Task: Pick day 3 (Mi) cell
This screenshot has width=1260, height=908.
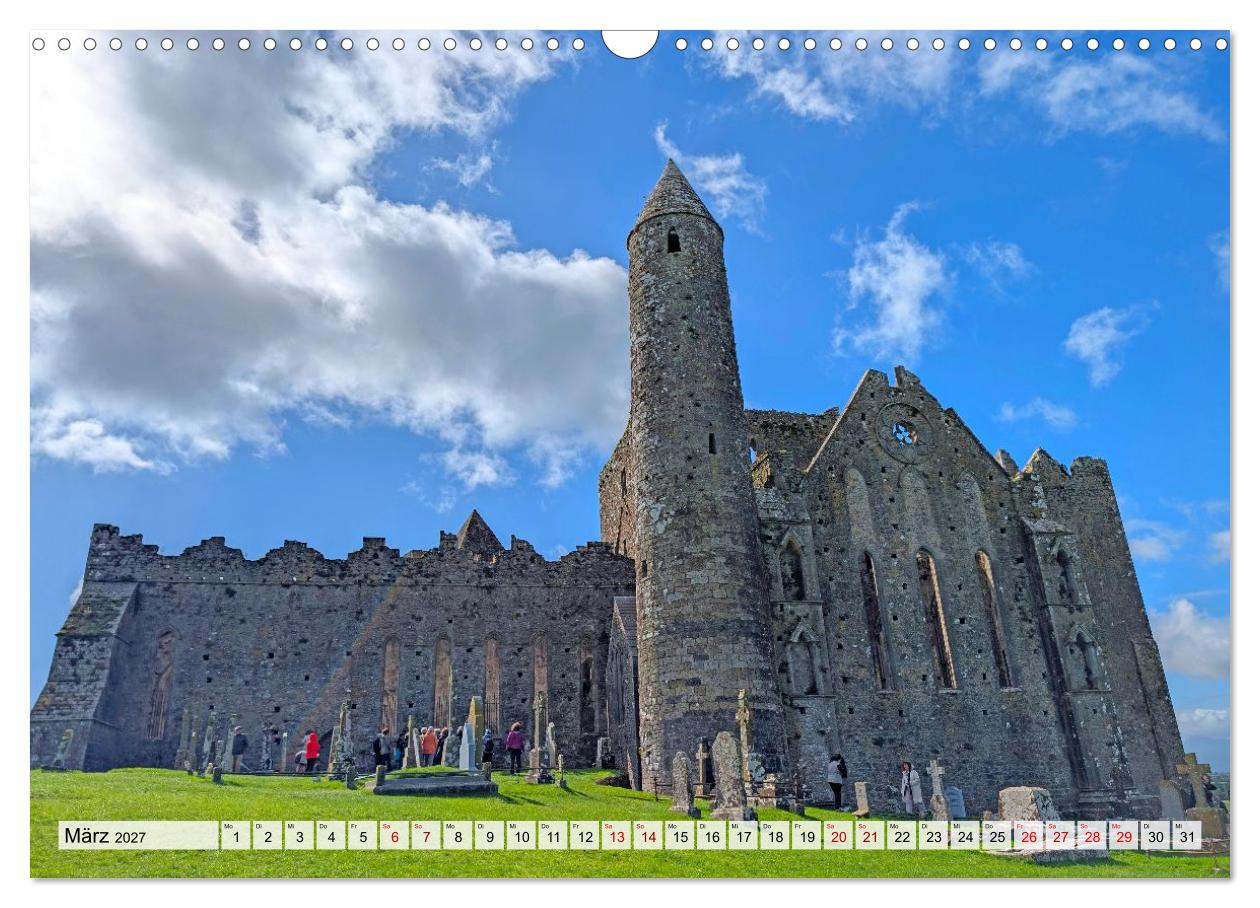Action: point(299,836)
